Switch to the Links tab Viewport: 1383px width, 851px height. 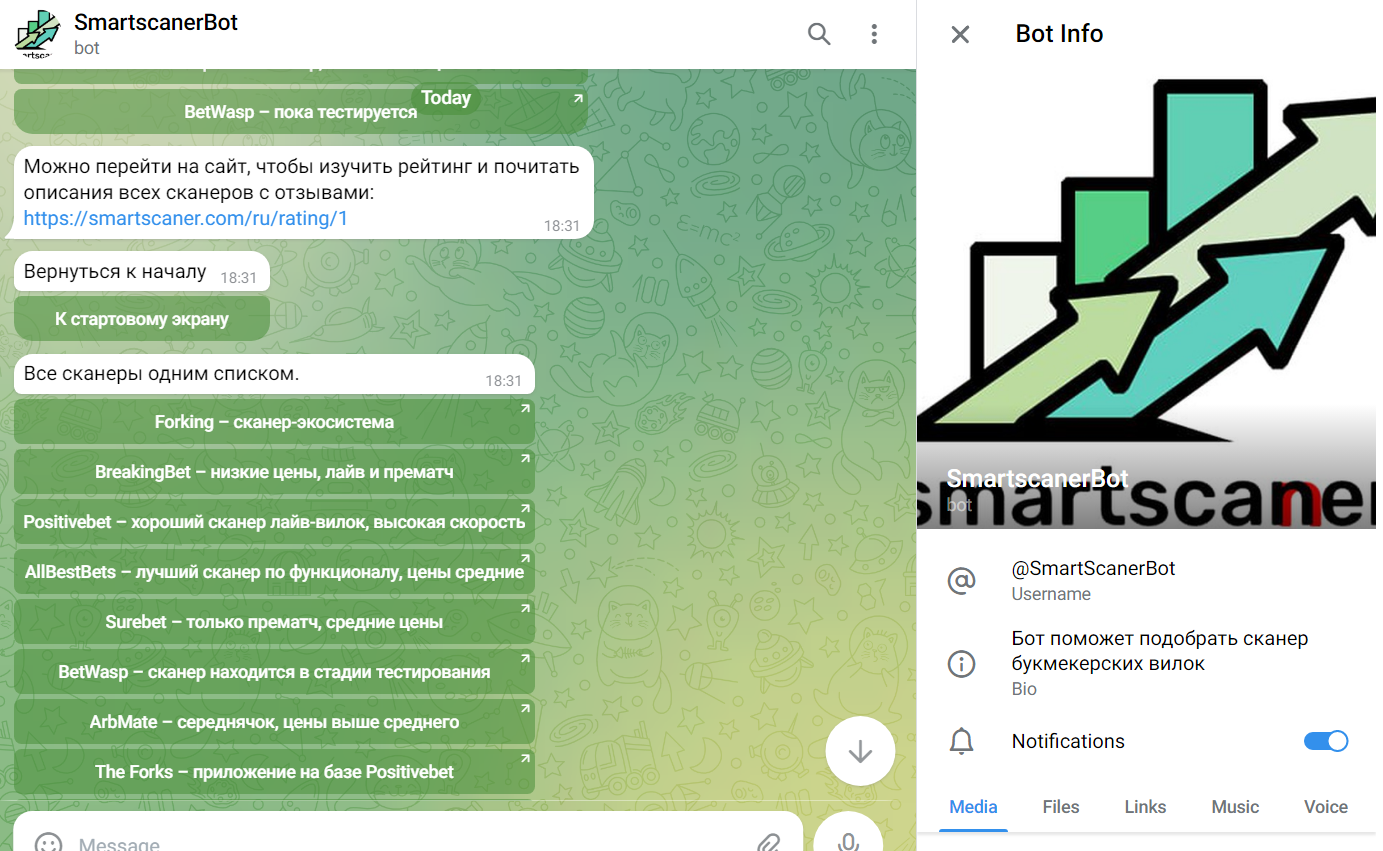pos(1145,807)
